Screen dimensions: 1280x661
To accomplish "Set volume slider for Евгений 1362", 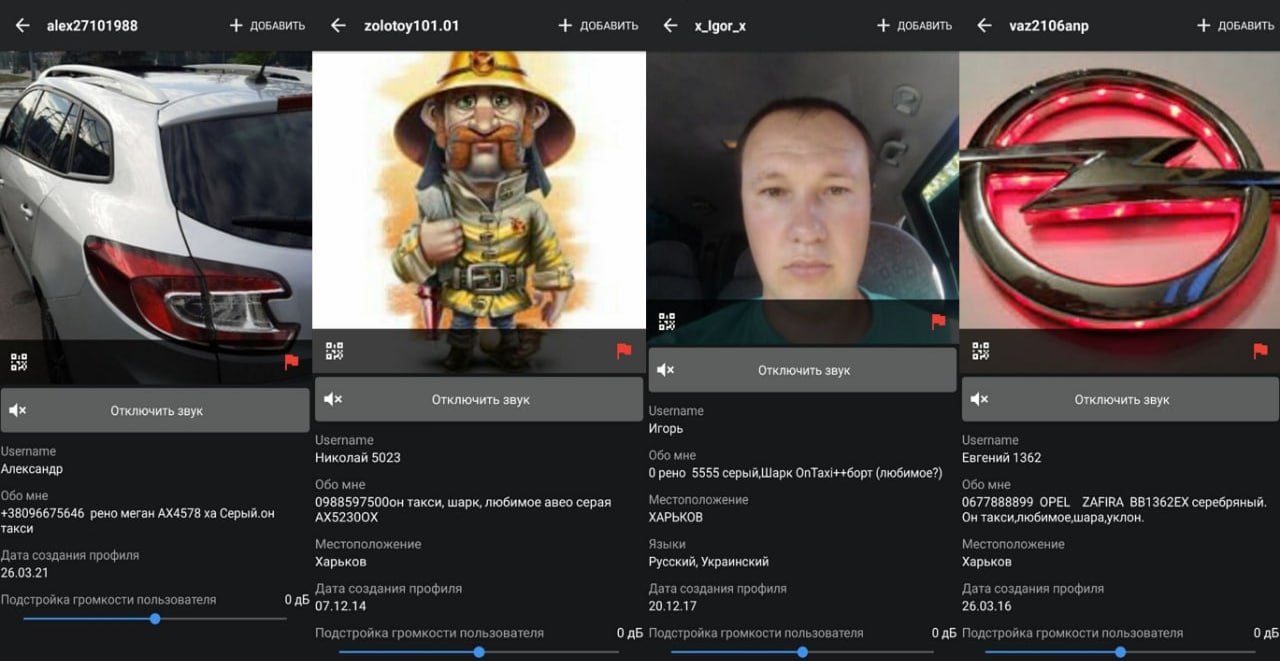I will 1121,652.
